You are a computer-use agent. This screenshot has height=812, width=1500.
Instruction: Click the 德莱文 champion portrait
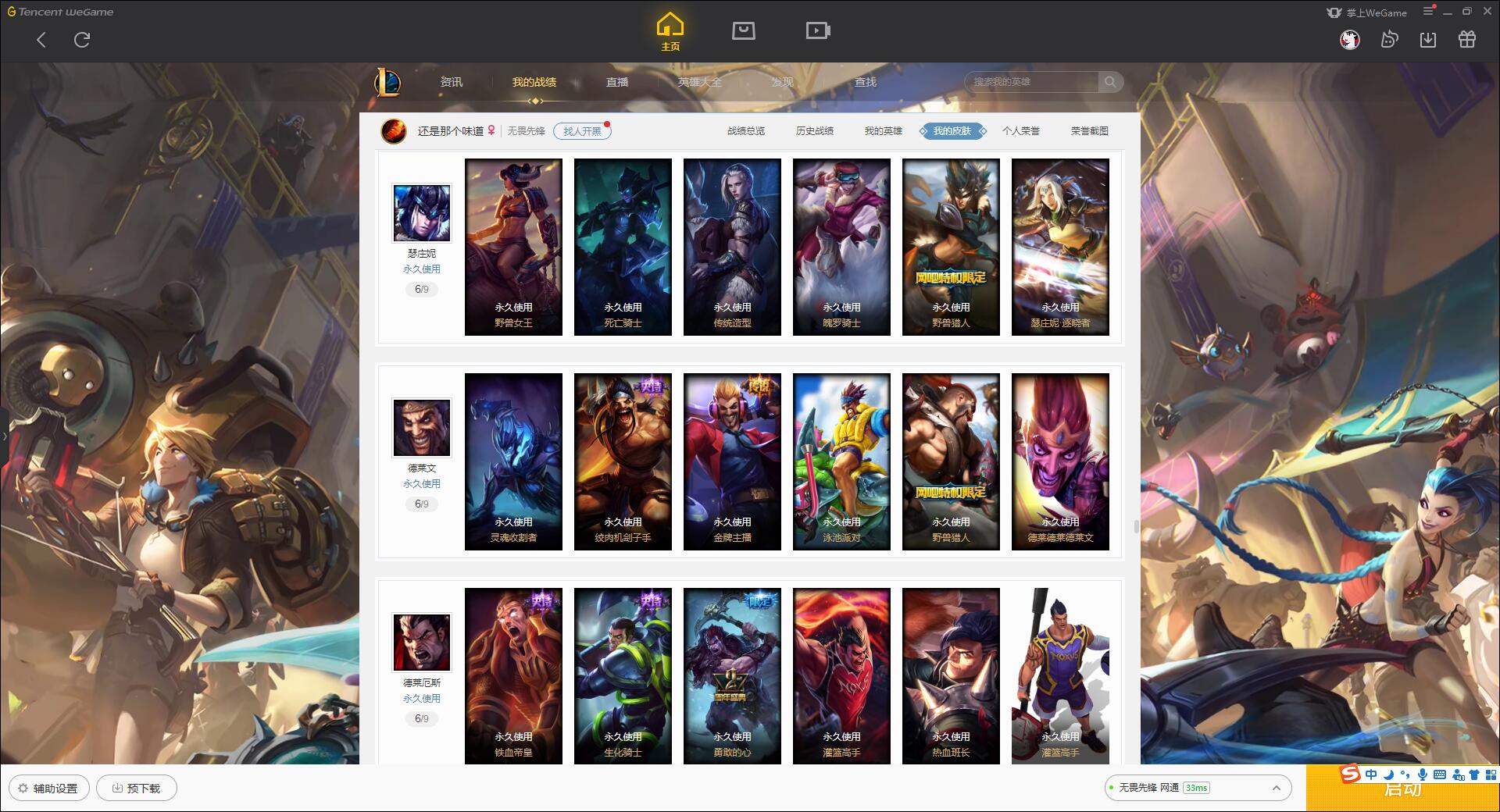click(x=422, y=428)
